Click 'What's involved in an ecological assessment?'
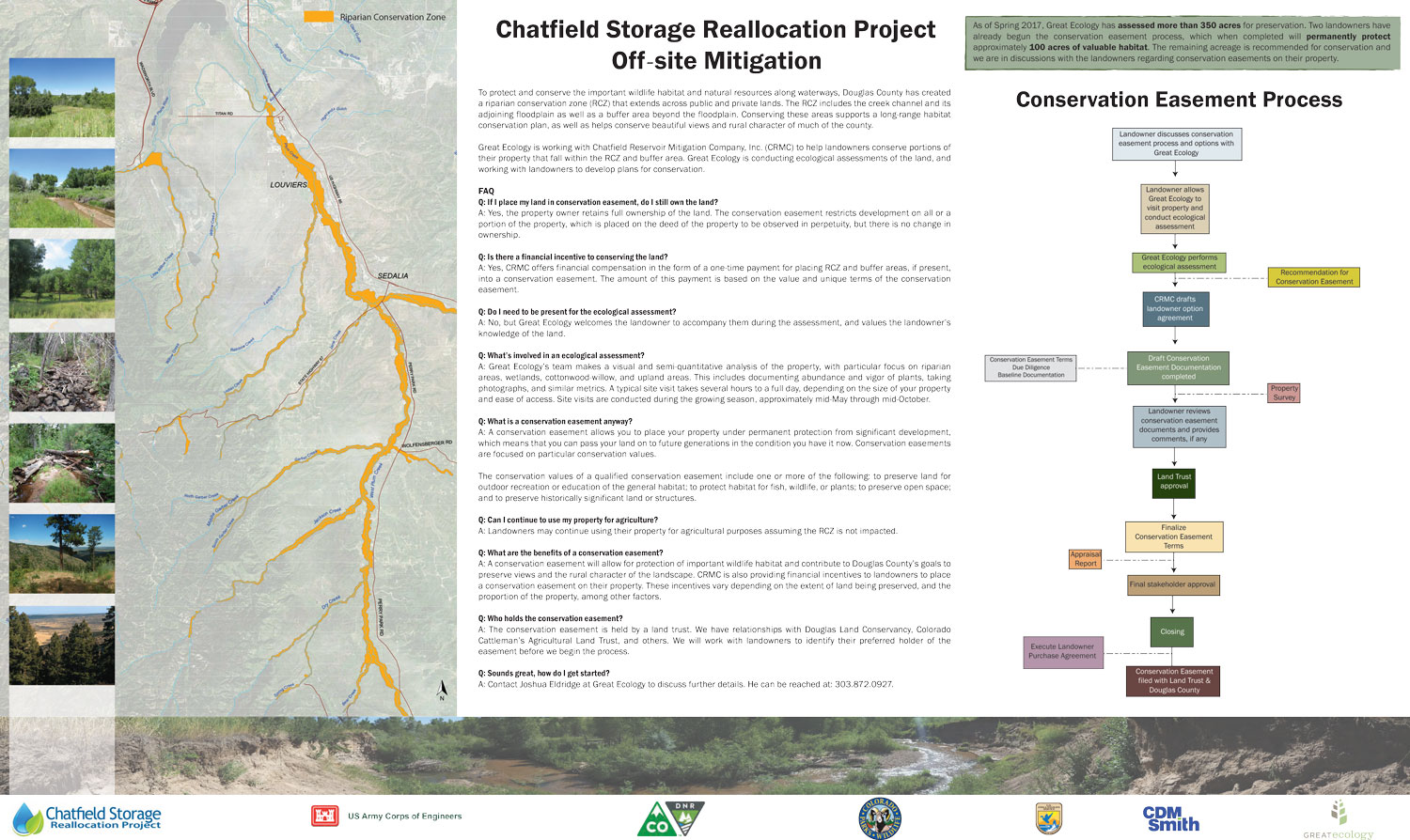Image resolution: width=1410 pixels, height=840 pixels. [561, 355]
